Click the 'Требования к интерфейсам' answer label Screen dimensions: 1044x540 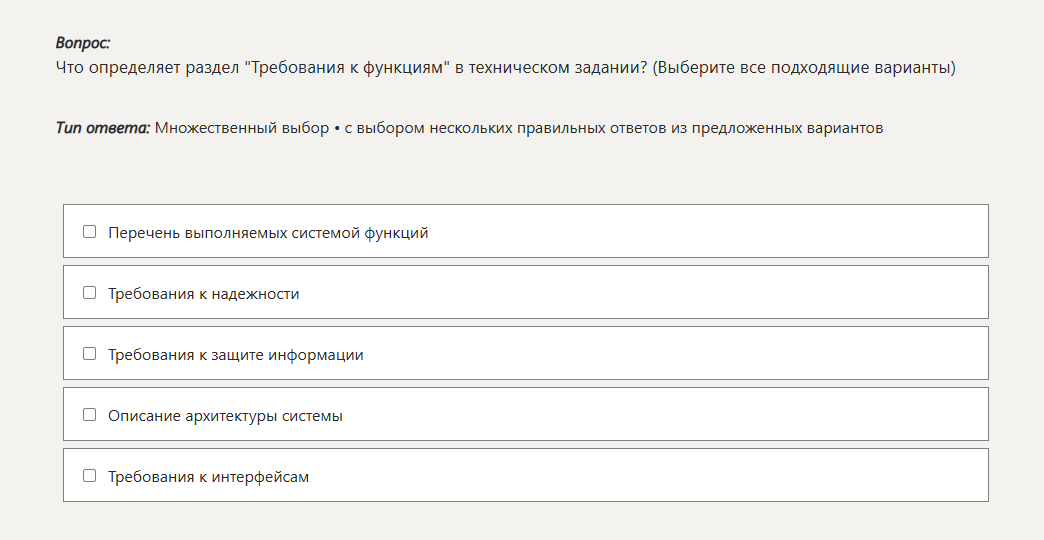click(209, 477)
